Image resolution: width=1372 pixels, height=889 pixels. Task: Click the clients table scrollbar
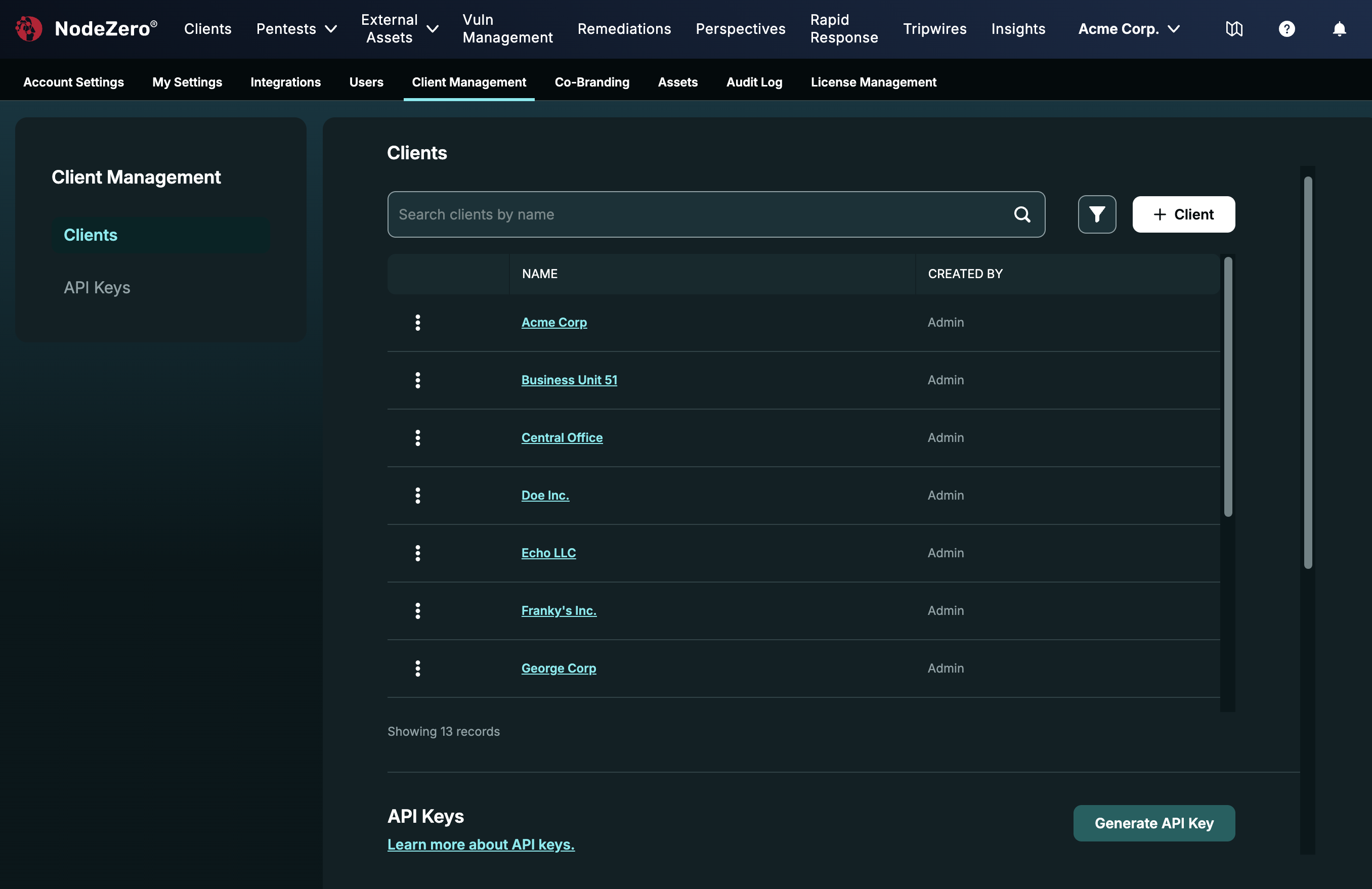[1228, 386]
